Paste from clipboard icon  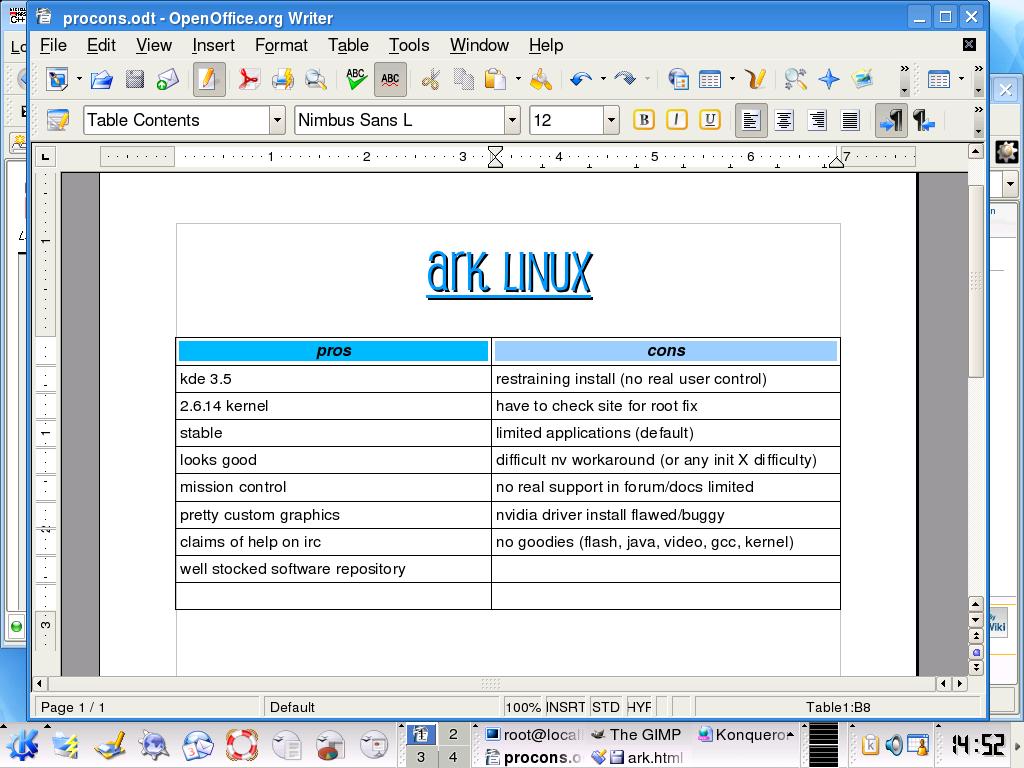(x=495, y=80)
